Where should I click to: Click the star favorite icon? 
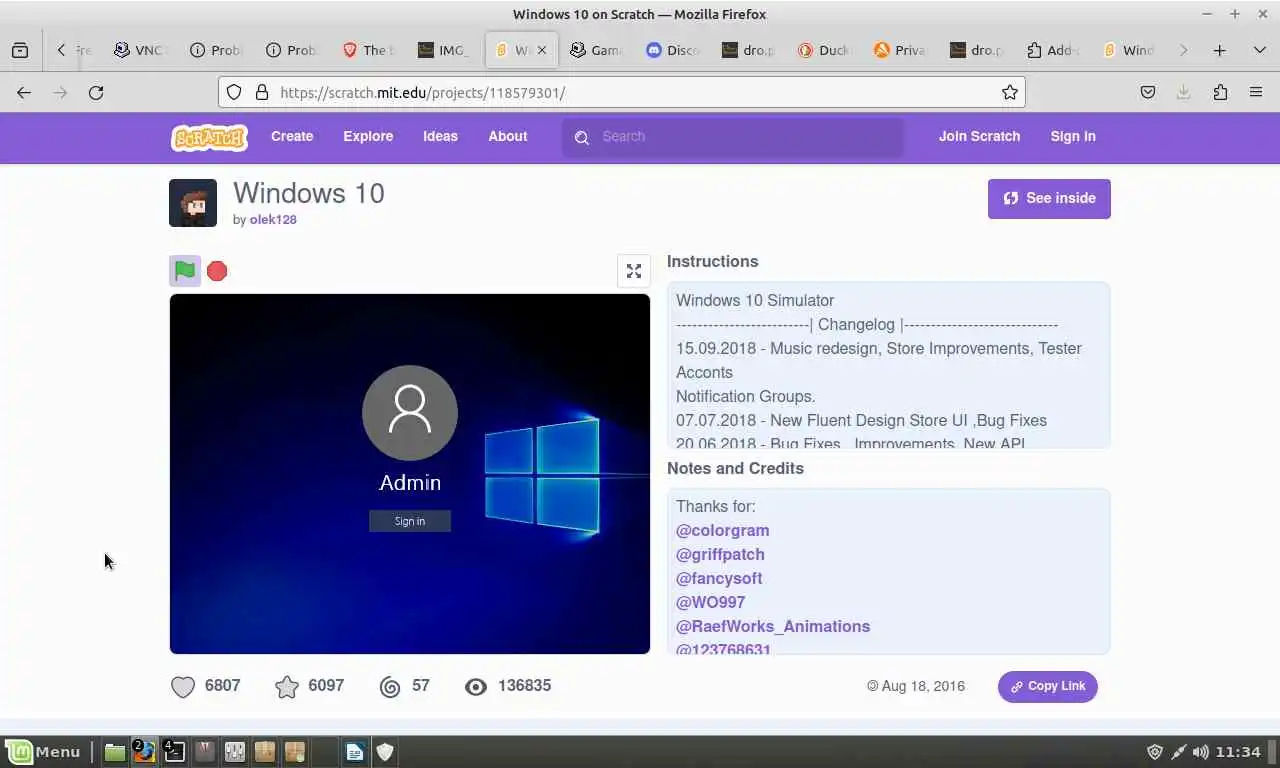[287, 687]
